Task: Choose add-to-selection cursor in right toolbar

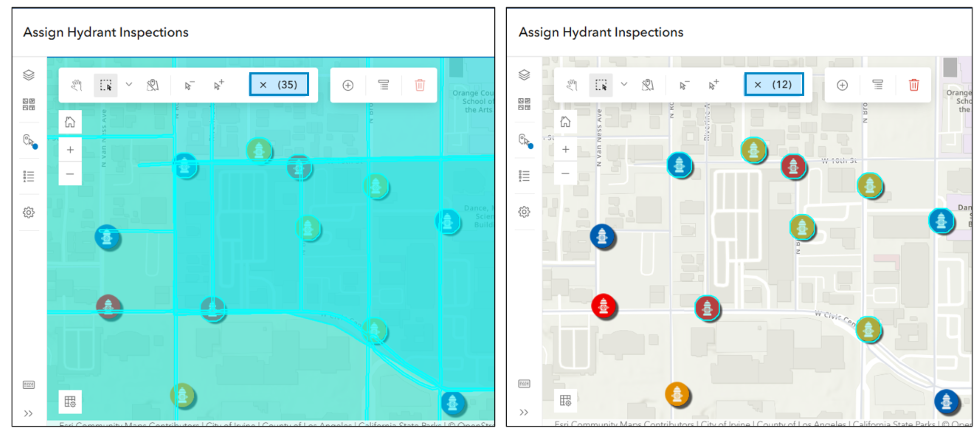Action: point(713,85)
